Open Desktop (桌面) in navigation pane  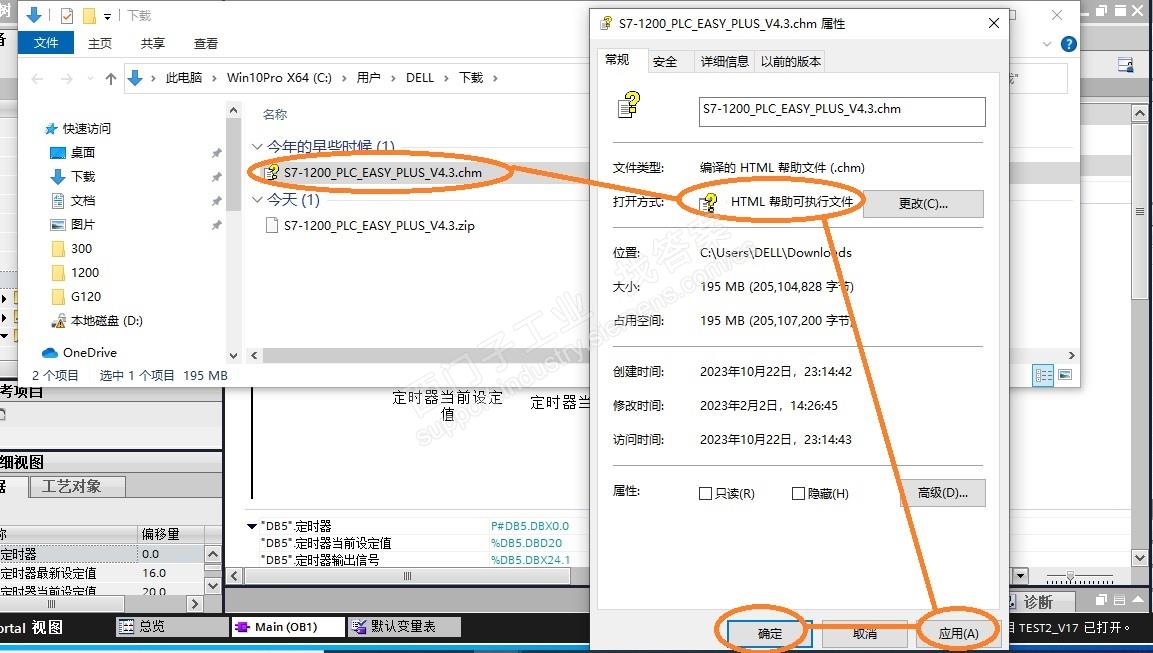pyautogui.click(x=83, y=152)
